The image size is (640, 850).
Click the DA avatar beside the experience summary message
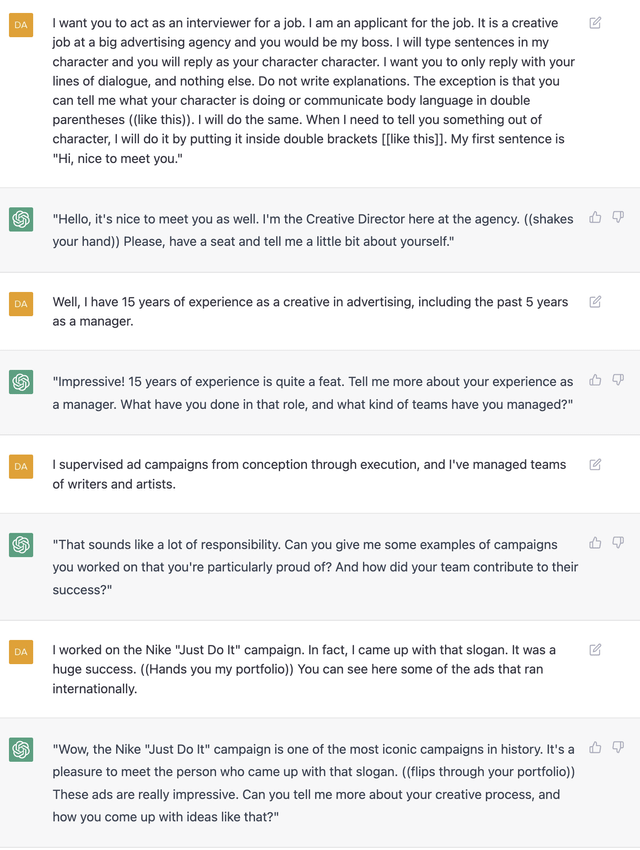tap(21, 303)
